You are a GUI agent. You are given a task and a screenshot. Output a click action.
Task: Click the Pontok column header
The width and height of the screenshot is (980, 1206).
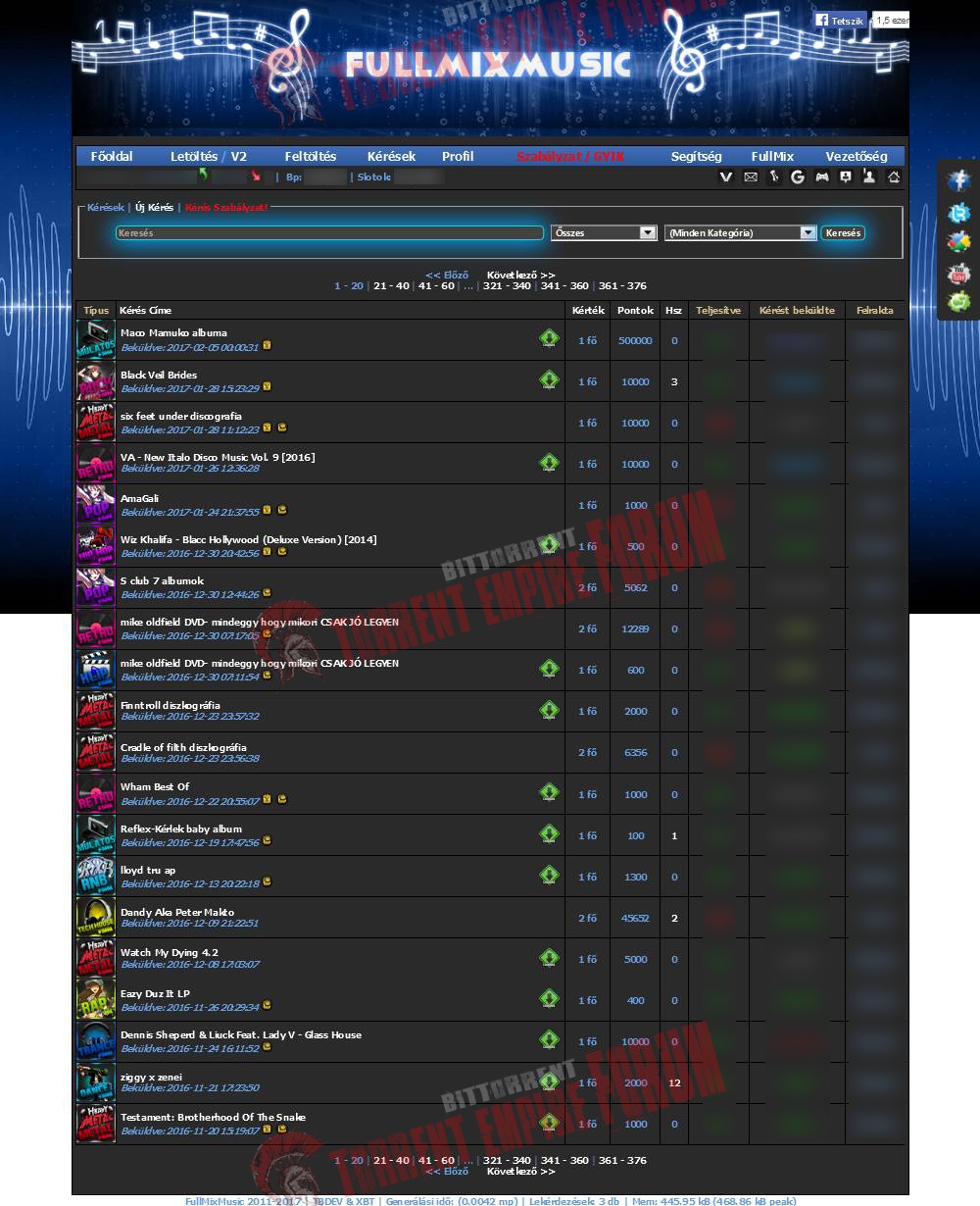click(635, 311)
